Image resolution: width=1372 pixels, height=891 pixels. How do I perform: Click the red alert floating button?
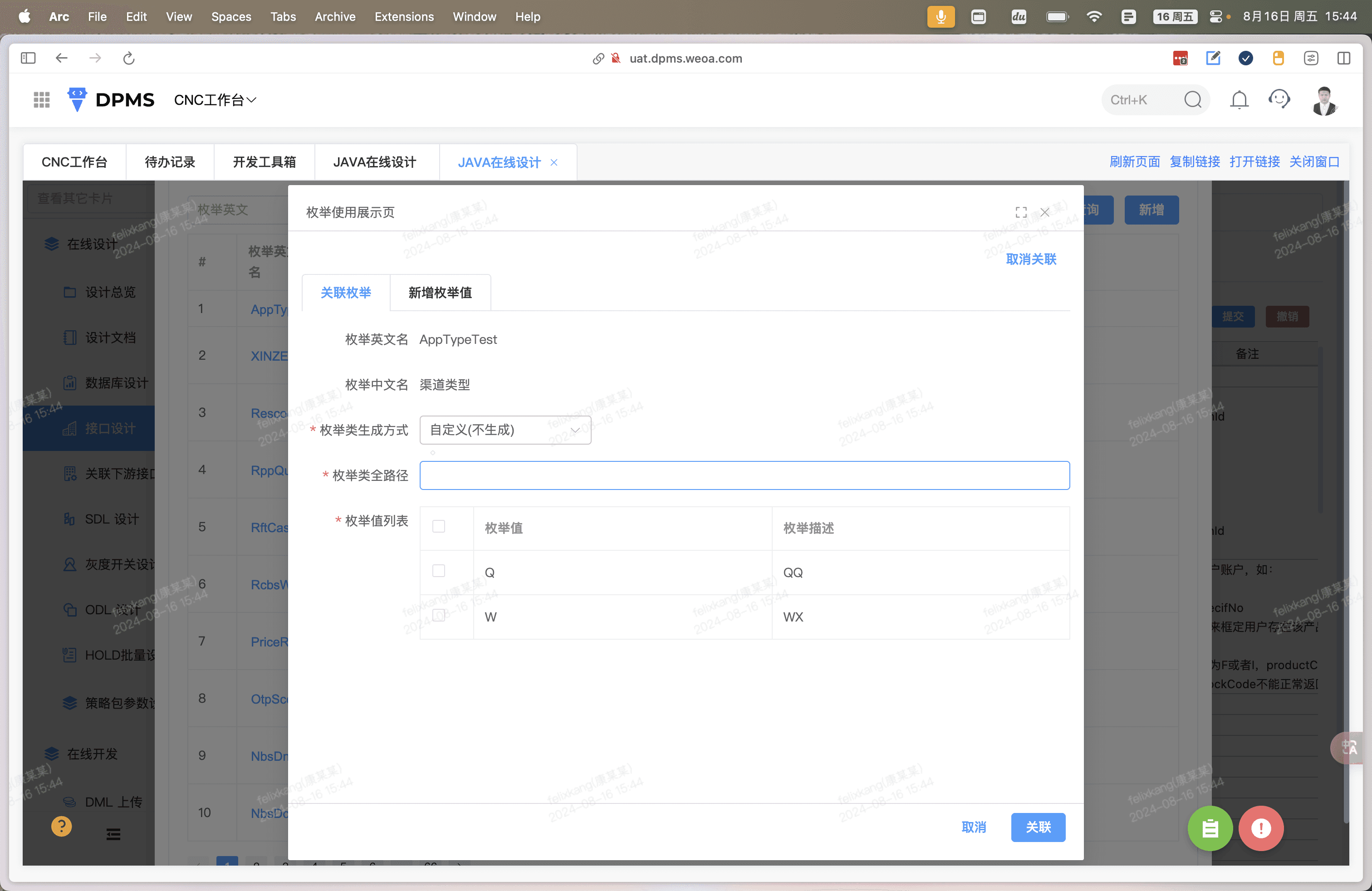(x=1261, y=828)
